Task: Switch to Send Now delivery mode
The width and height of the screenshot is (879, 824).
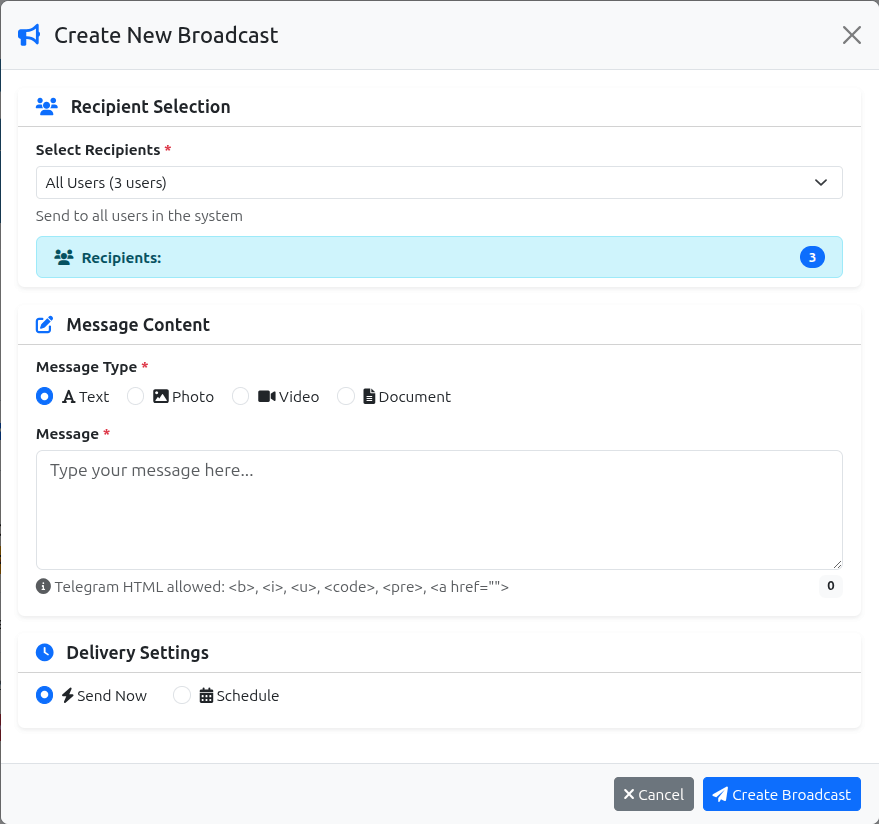Action: (x=44, y=694)
